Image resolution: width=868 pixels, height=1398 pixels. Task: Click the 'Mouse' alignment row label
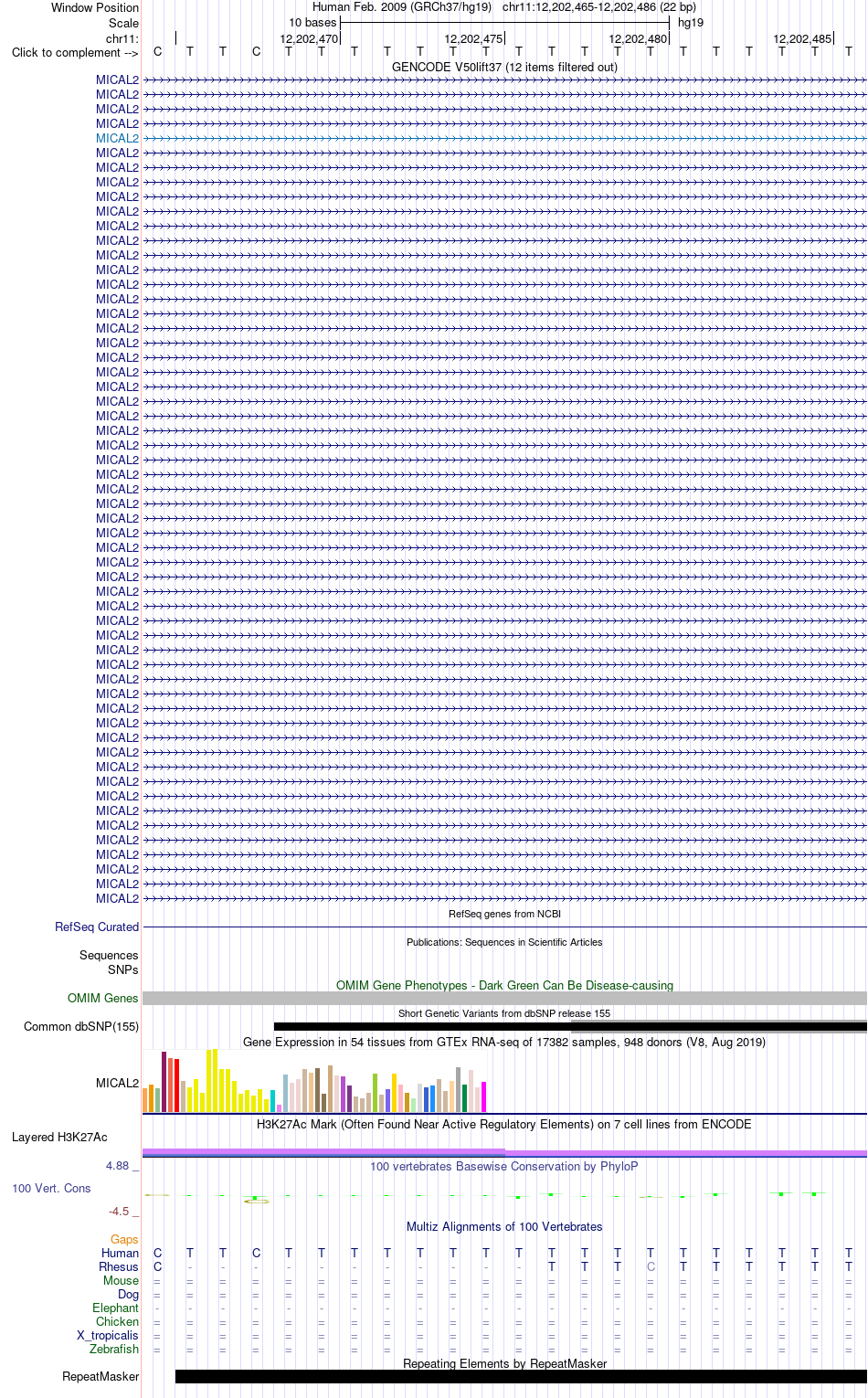(x=122, y=1280)
